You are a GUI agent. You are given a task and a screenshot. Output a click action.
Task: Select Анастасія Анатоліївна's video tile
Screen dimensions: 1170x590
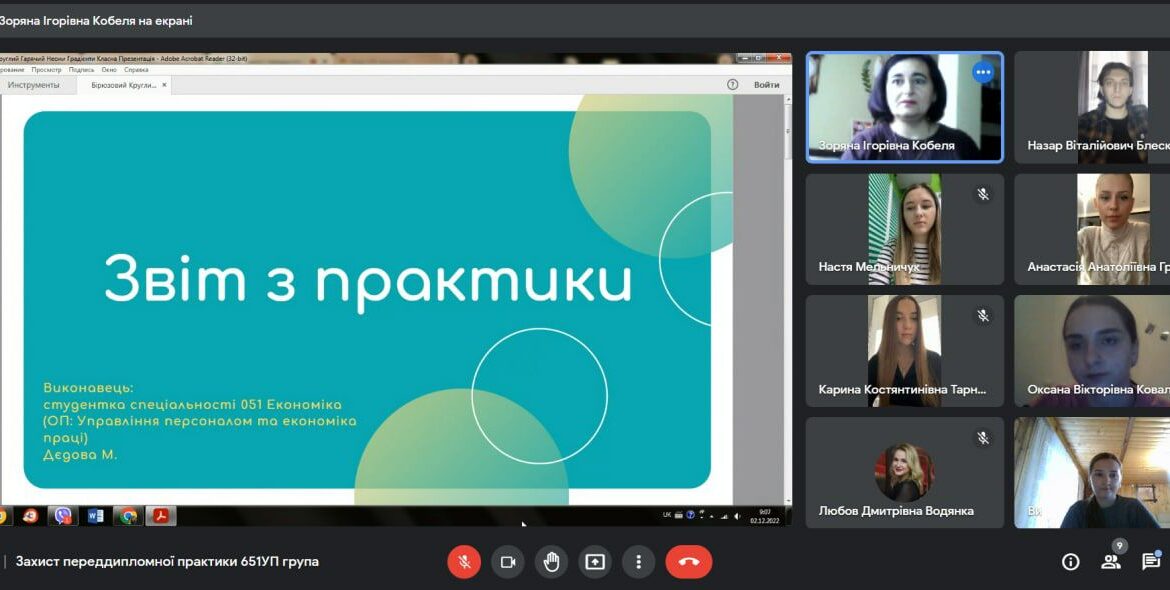[1092, 229]
